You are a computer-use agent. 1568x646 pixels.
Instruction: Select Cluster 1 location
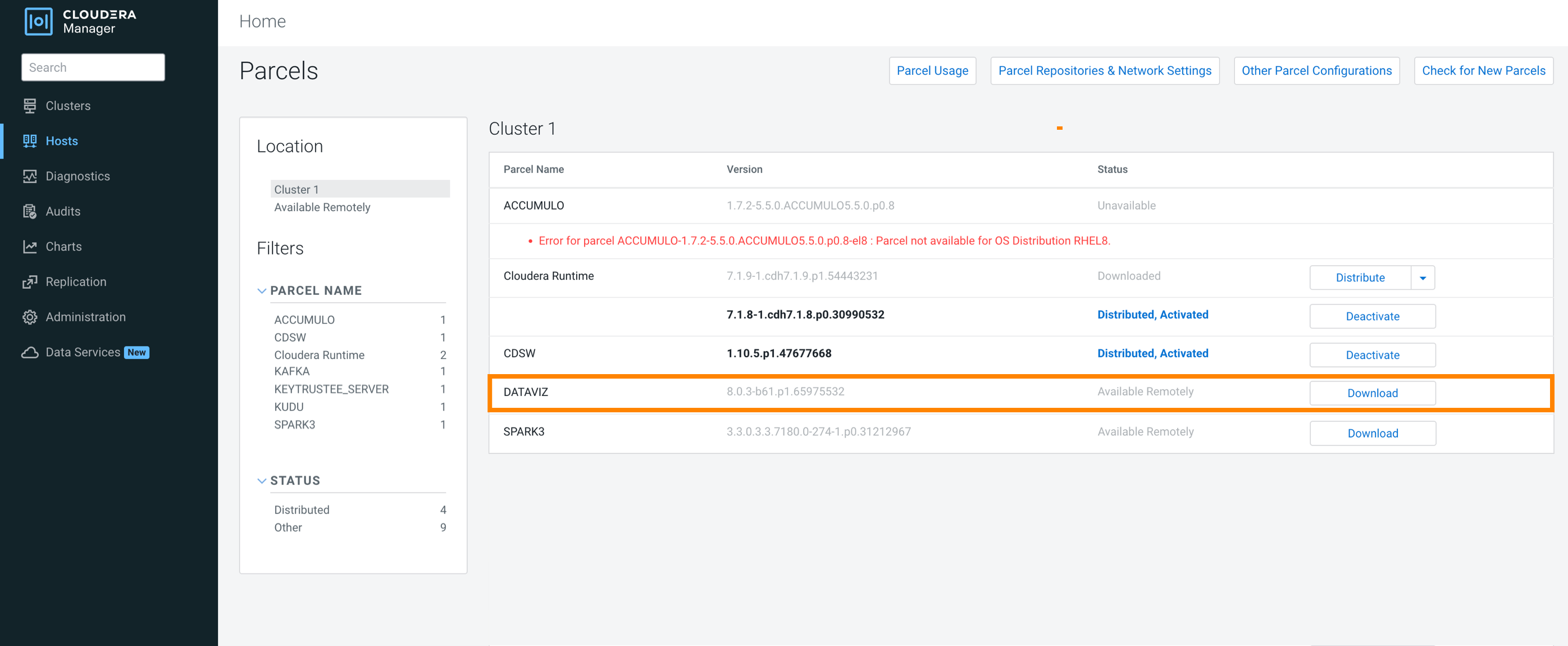point(297,189)
